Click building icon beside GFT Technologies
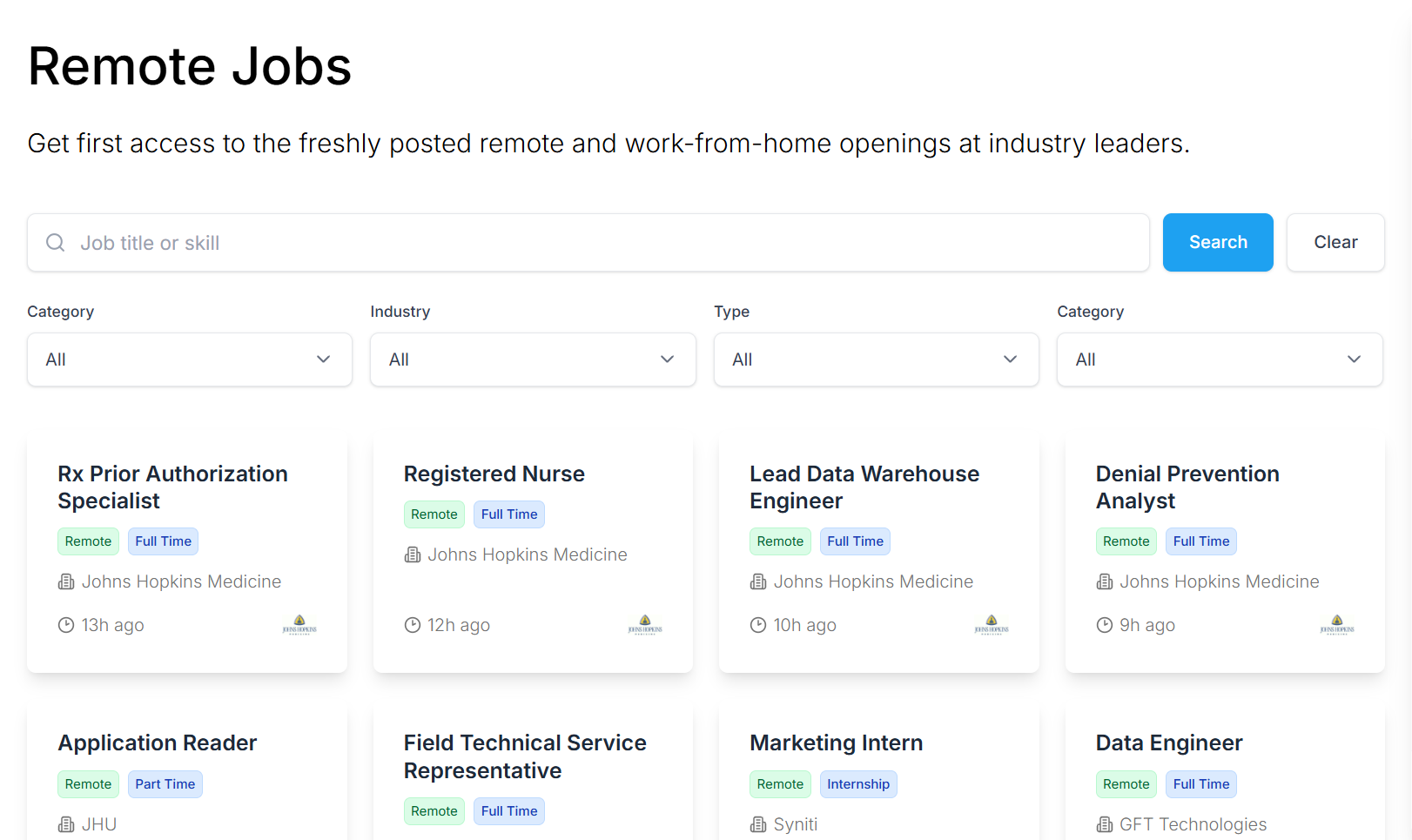The width and height of the screenshot is (1412, 840). tap(1105, 824)
